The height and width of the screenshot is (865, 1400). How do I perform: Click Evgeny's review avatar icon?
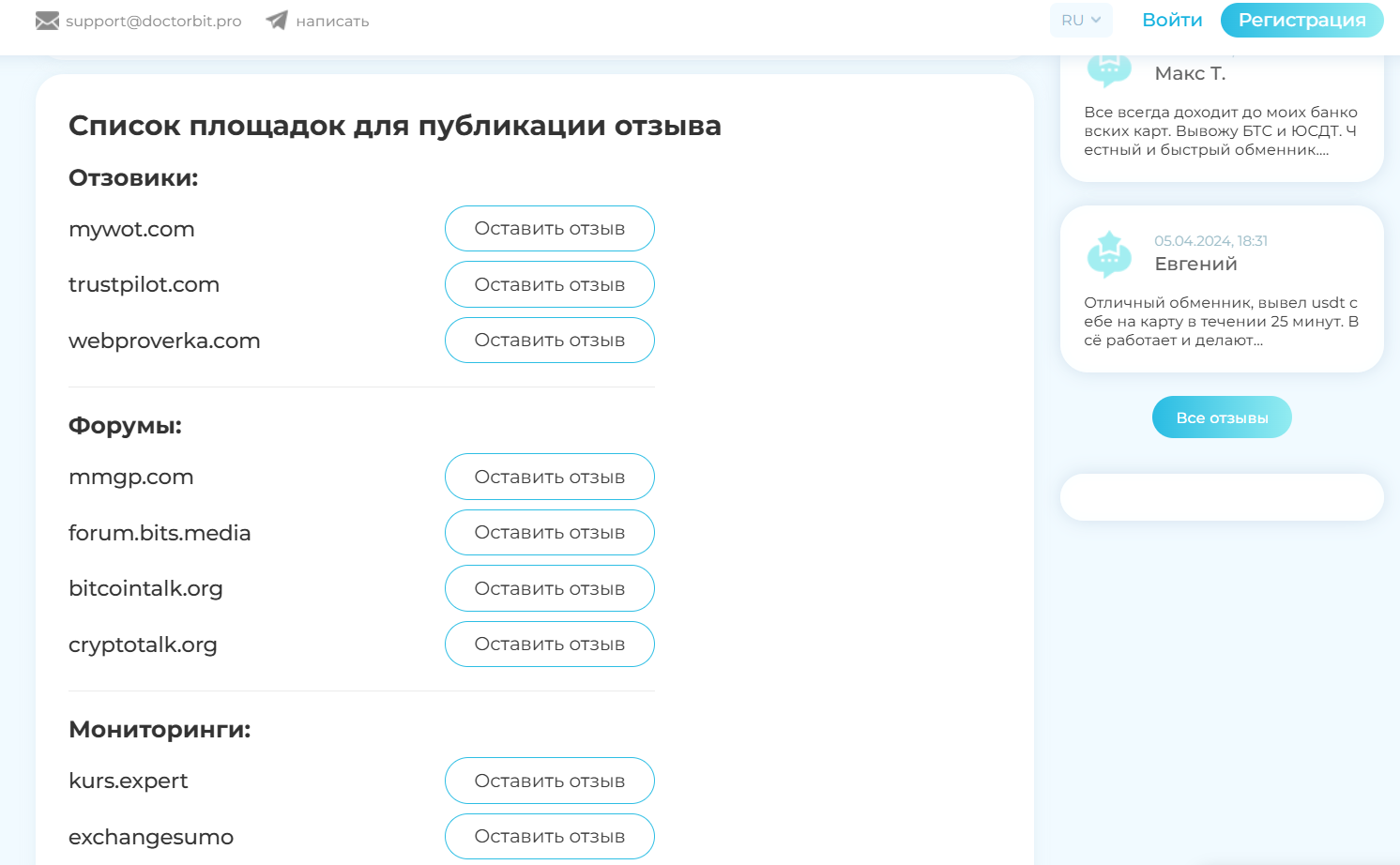coord(1109,254)
